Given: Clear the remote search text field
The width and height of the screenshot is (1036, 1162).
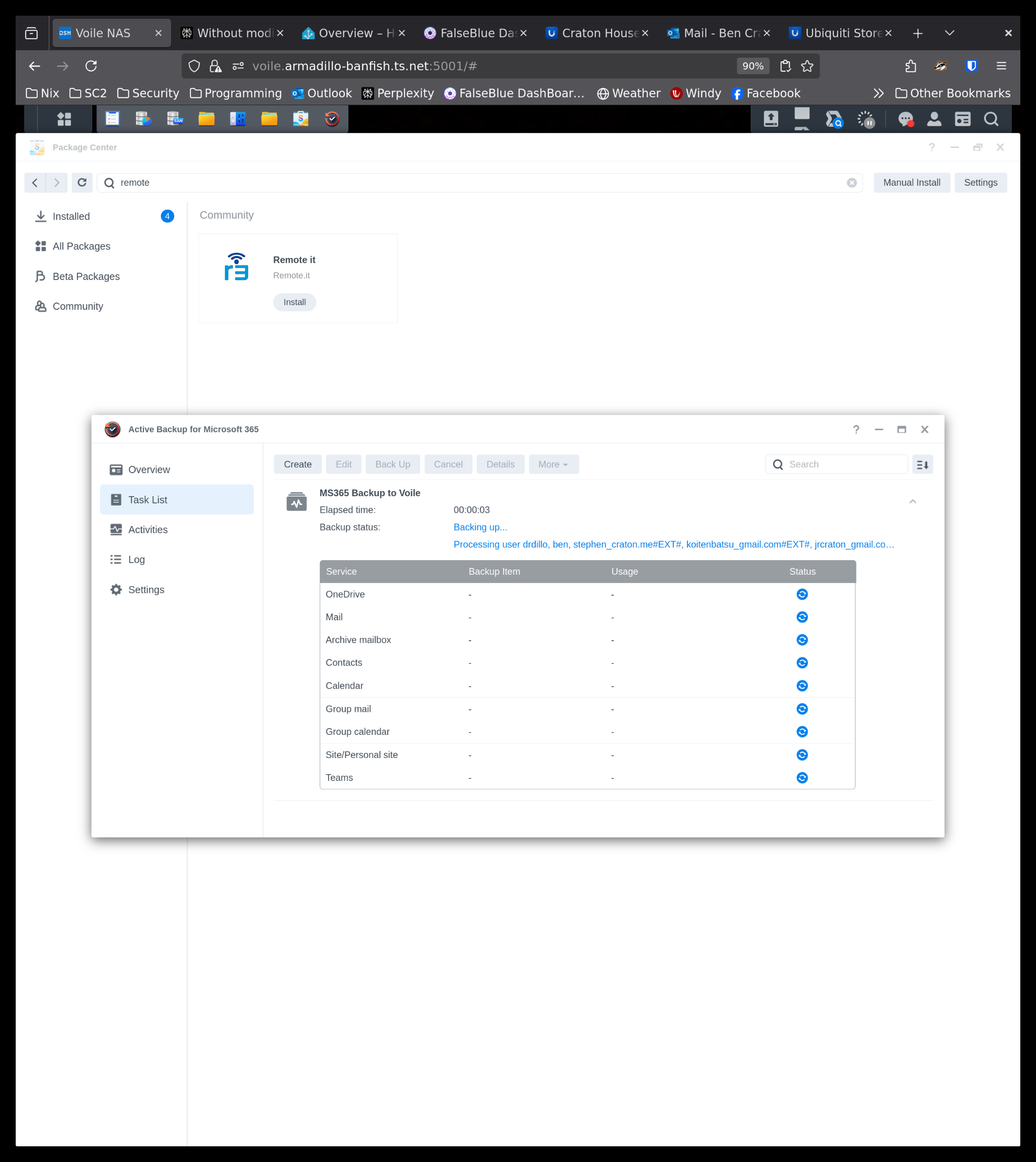Looking at the screenshot, I should click(x=852, y=183).
